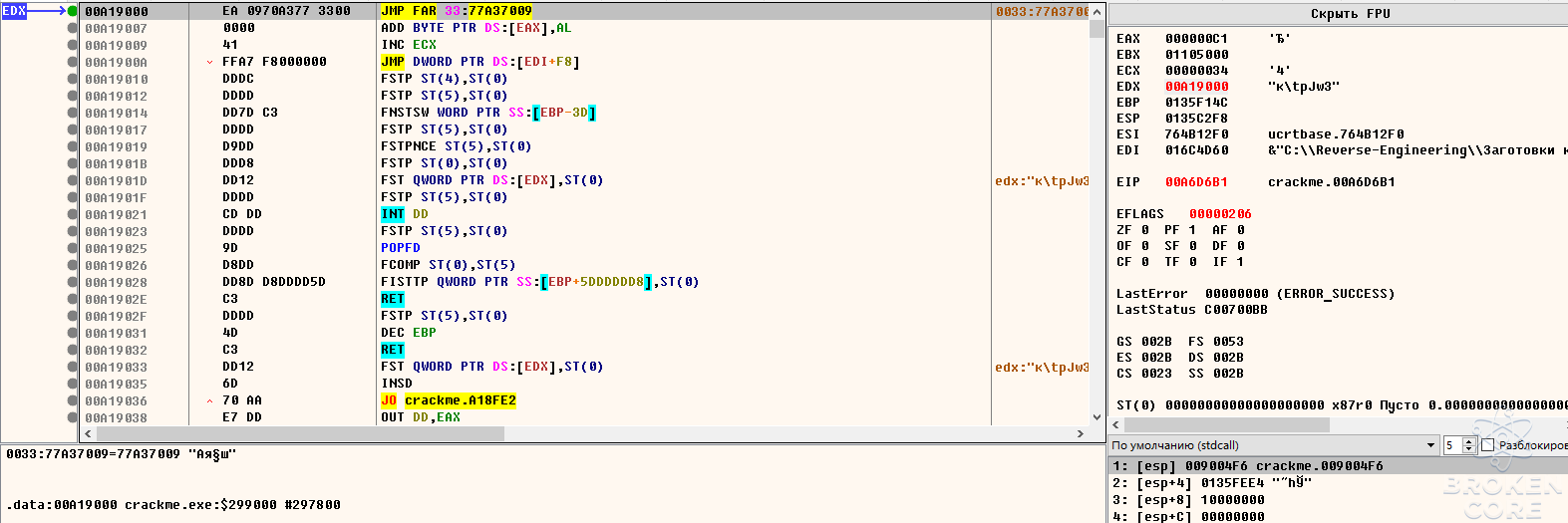Select ECX register value 00000034
The width and height of the screenshot is (1568, 523).
click(x=1197, y=71)
